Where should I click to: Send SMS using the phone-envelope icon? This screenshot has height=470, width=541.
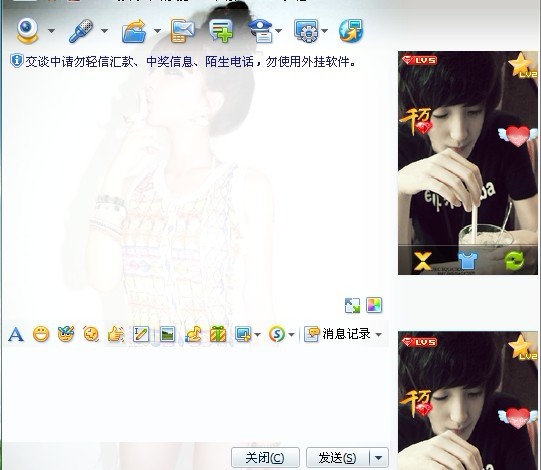(x=183, y=31)
